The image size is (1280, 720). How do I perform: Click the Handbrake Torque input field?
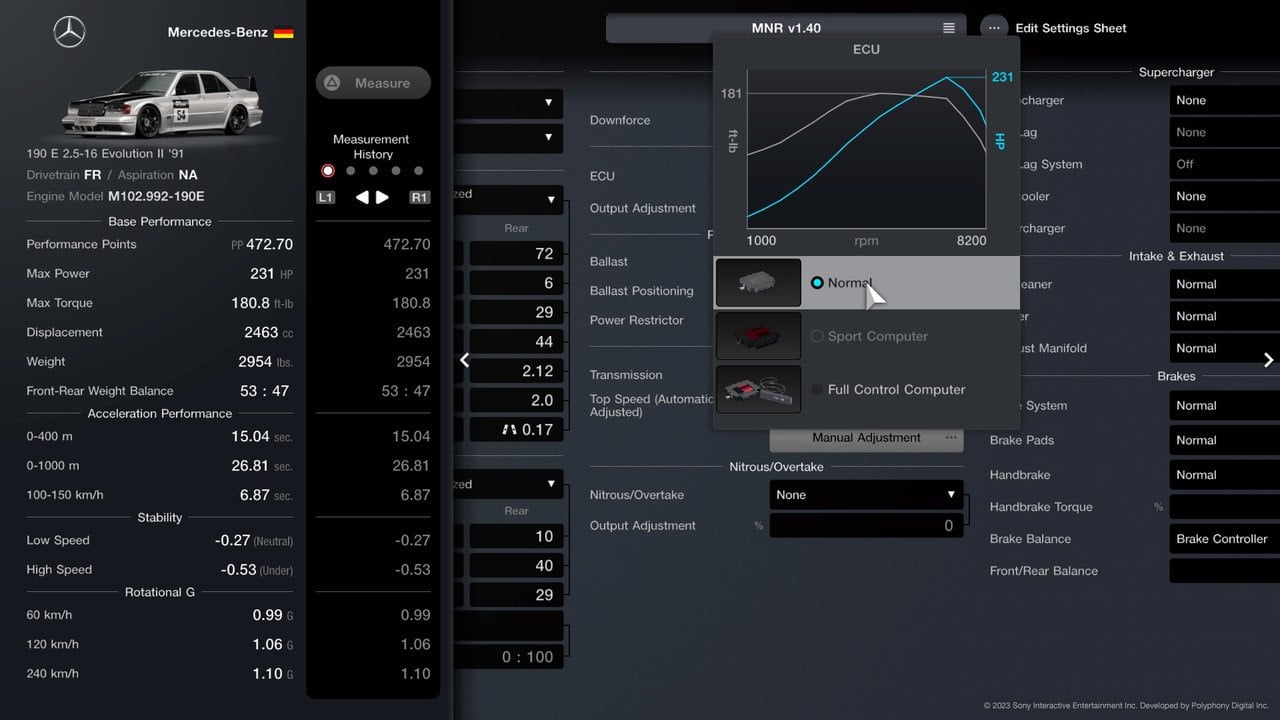pos(1225,507)
